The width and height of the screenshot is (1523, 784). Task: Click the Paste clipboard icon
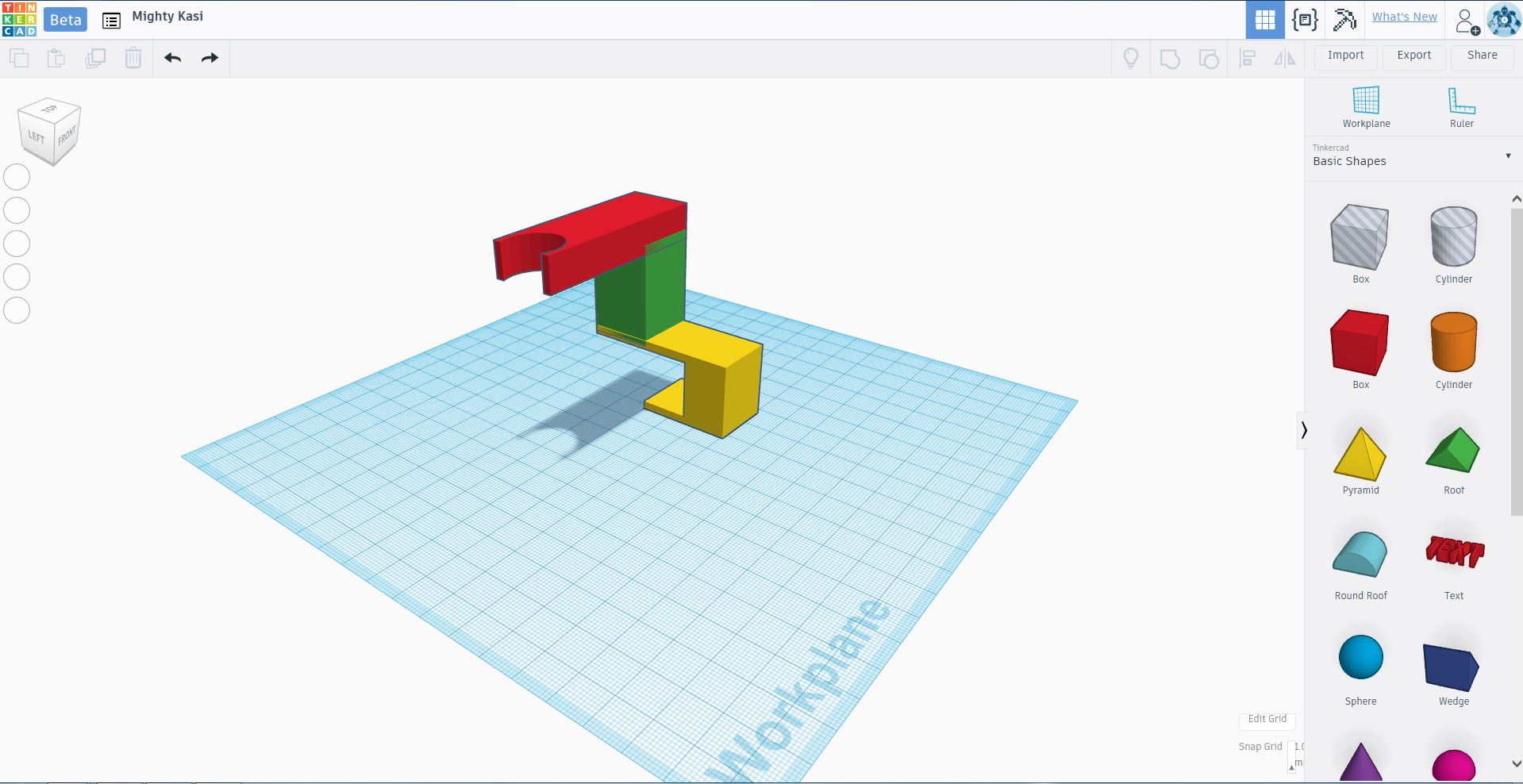56,58
